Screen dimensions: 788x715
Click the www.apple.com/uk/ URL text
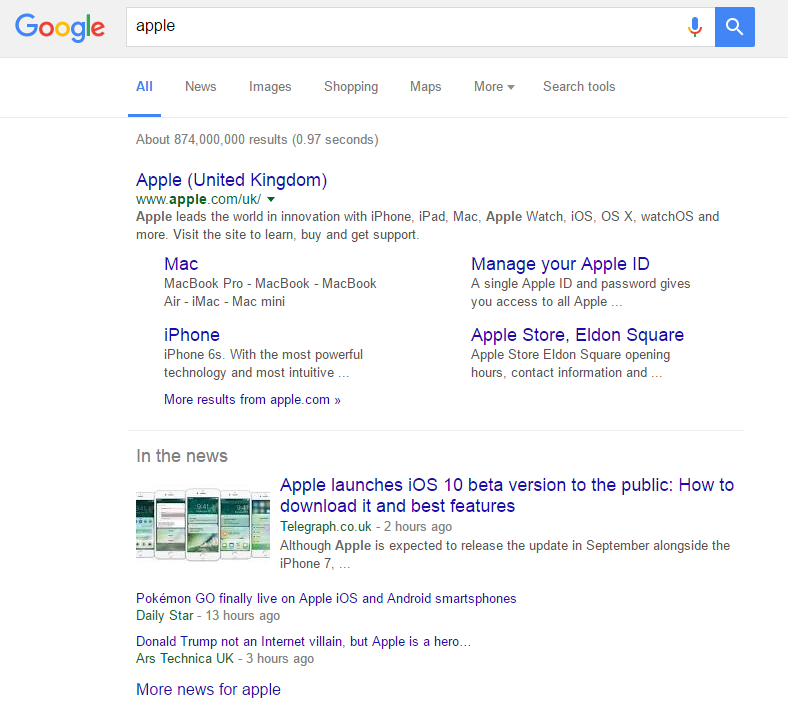pos(199,199)
